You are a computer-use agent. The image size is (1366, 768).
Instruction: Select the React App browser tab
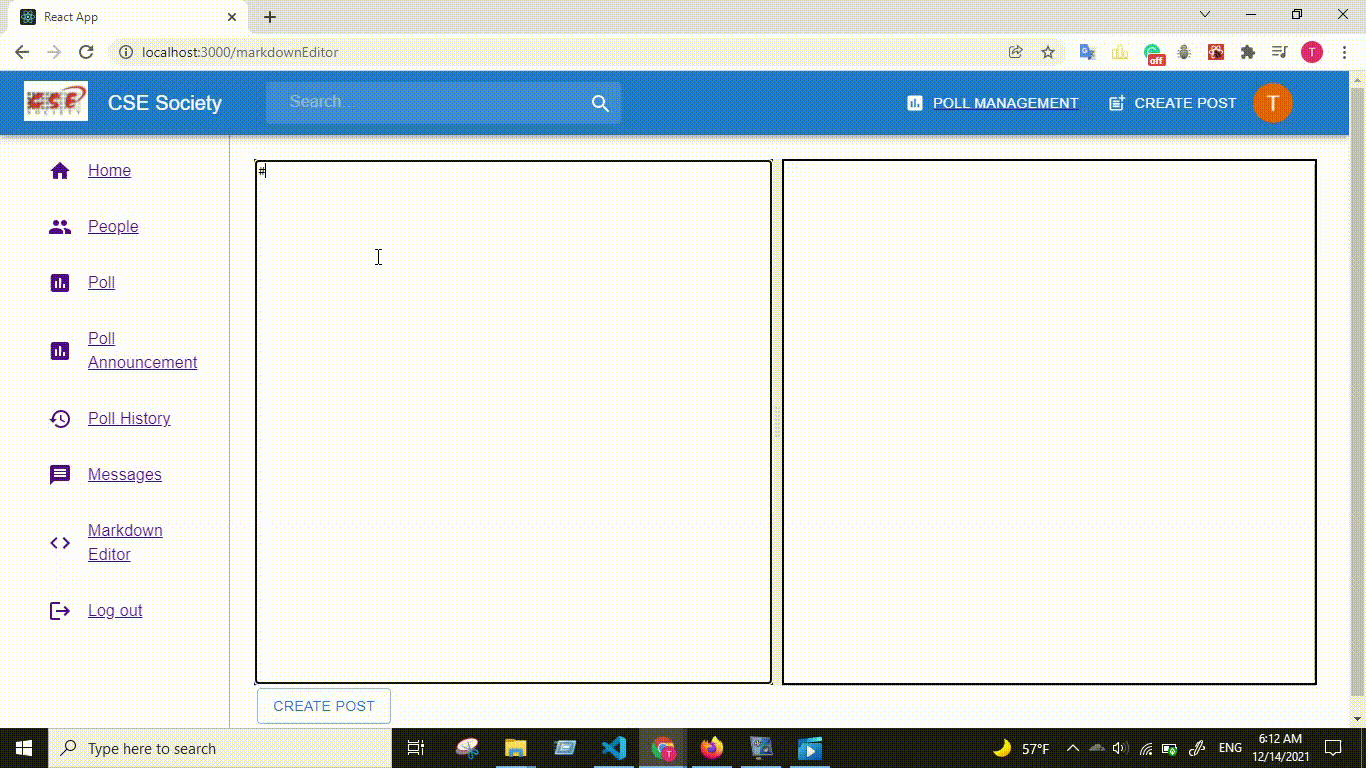(120, 16)
